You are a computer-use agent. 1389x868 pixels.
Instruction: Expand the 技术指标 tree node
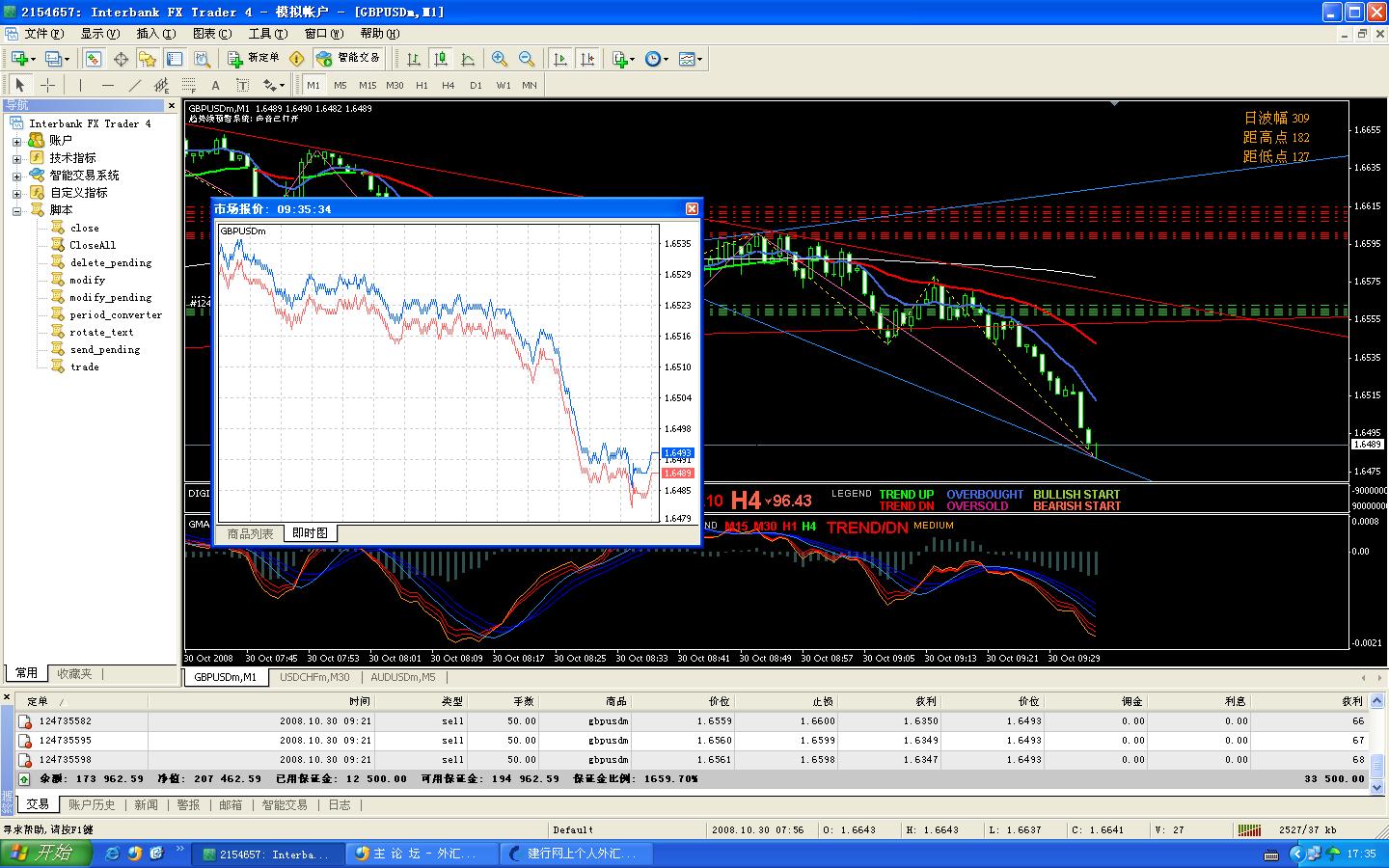tap(16, 158)
